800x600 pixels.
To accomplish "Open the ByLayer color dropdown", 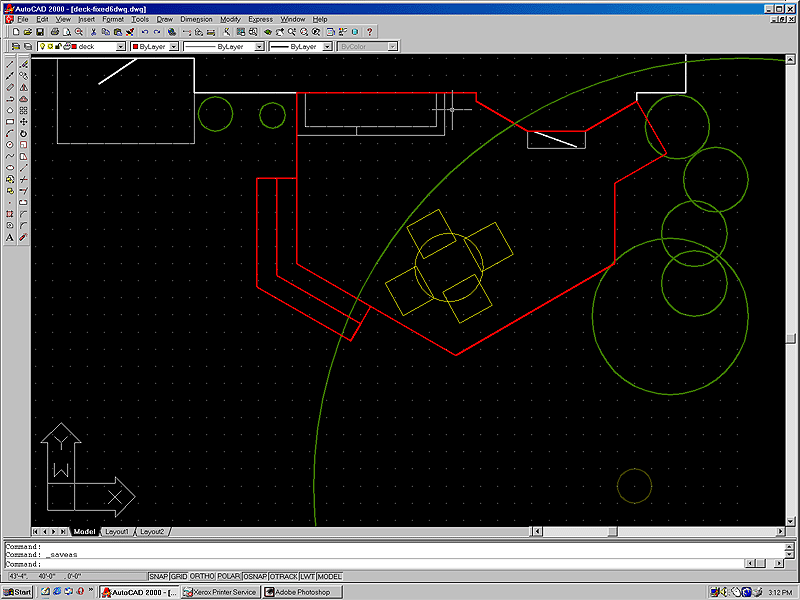I will [x=173, y=46].
